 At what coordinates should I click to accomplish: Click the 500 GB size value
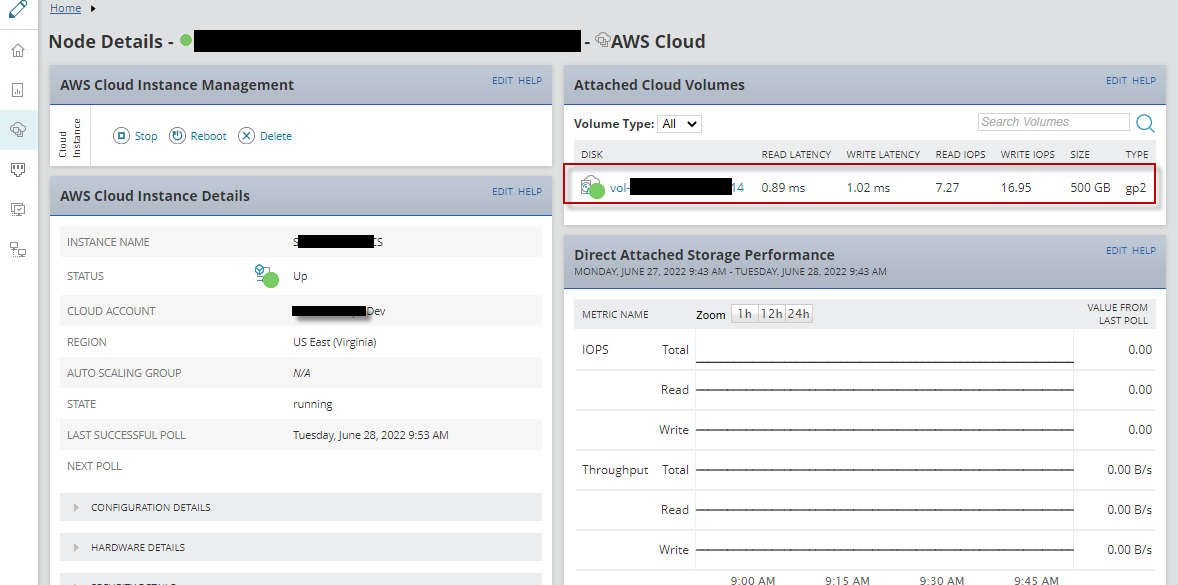[1090, 188]
